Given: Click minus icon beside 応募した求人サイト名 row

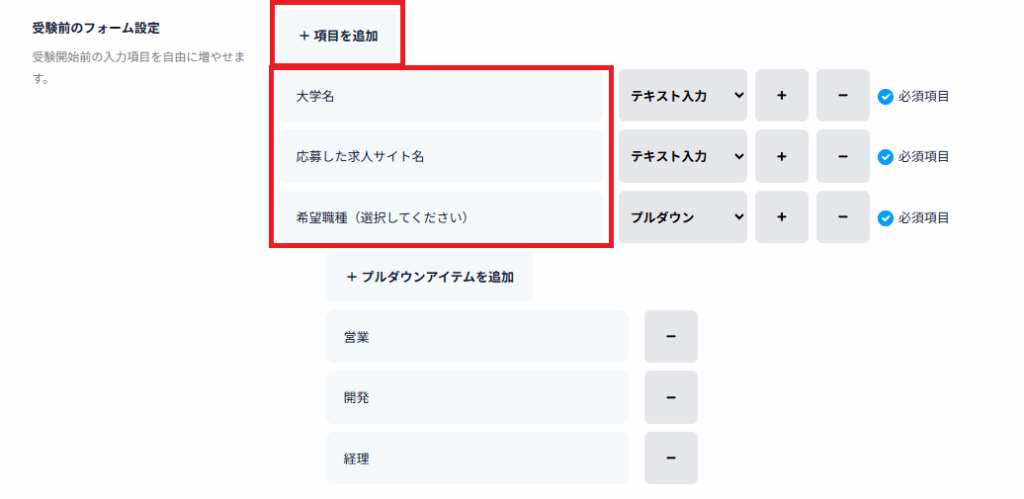Looking at the screenshot, I should point(843,156).
